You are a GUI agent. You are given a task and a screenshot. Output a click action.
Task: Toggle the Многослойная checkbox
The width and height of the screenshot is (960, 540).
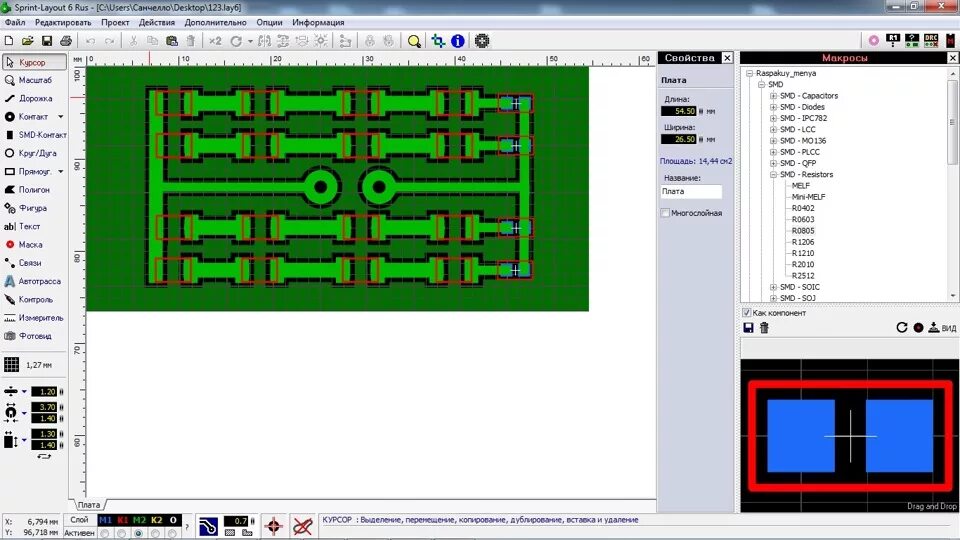click(x=665, y=213)
